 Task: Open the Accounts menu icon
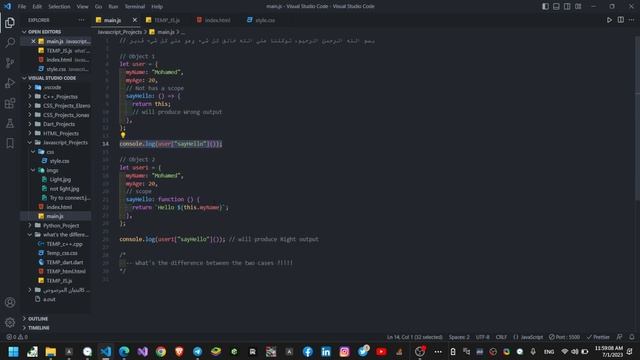point(10,302)
